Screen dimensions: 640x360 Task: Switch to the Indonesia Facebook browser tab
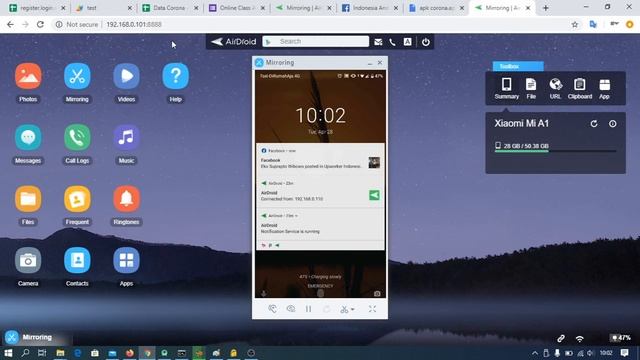(x=369, y=8)
